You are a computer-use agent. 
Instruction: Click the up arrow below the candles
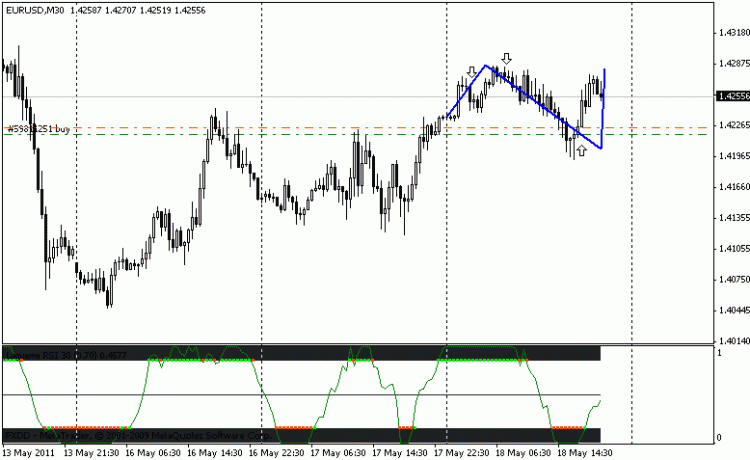click(x=581, y=151)
